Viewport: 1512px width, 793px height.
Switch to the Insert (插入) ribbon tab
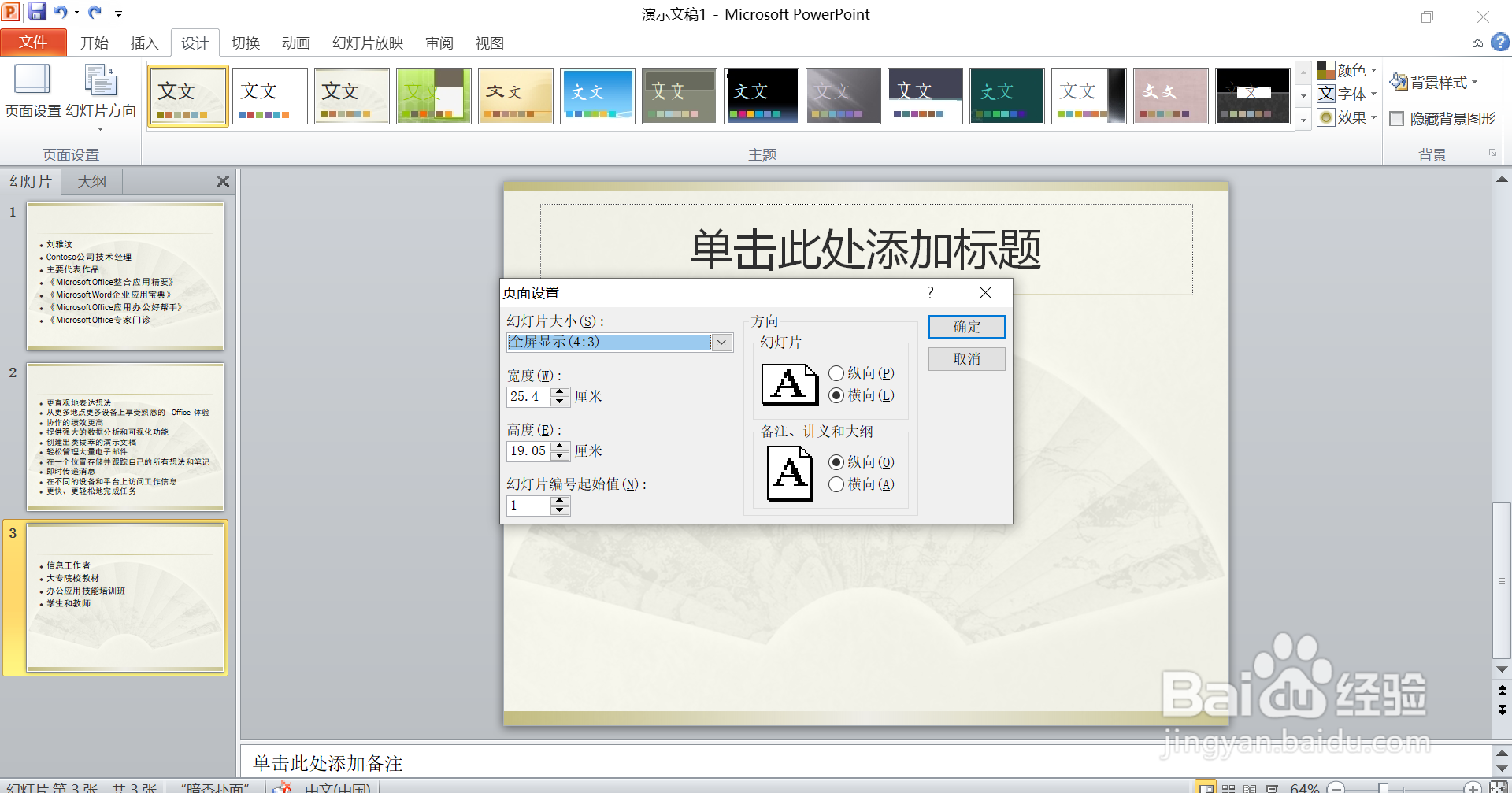[x=144, y=43]
